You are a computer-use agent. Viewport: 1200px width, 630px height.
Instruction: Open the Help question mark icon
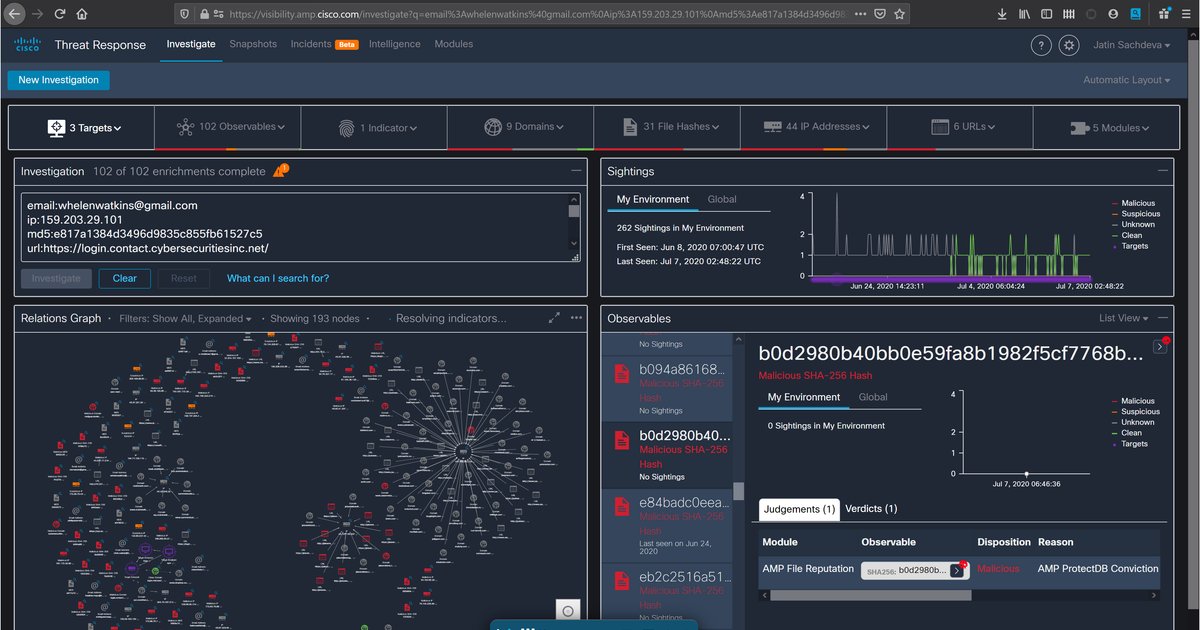(1041, 45)
